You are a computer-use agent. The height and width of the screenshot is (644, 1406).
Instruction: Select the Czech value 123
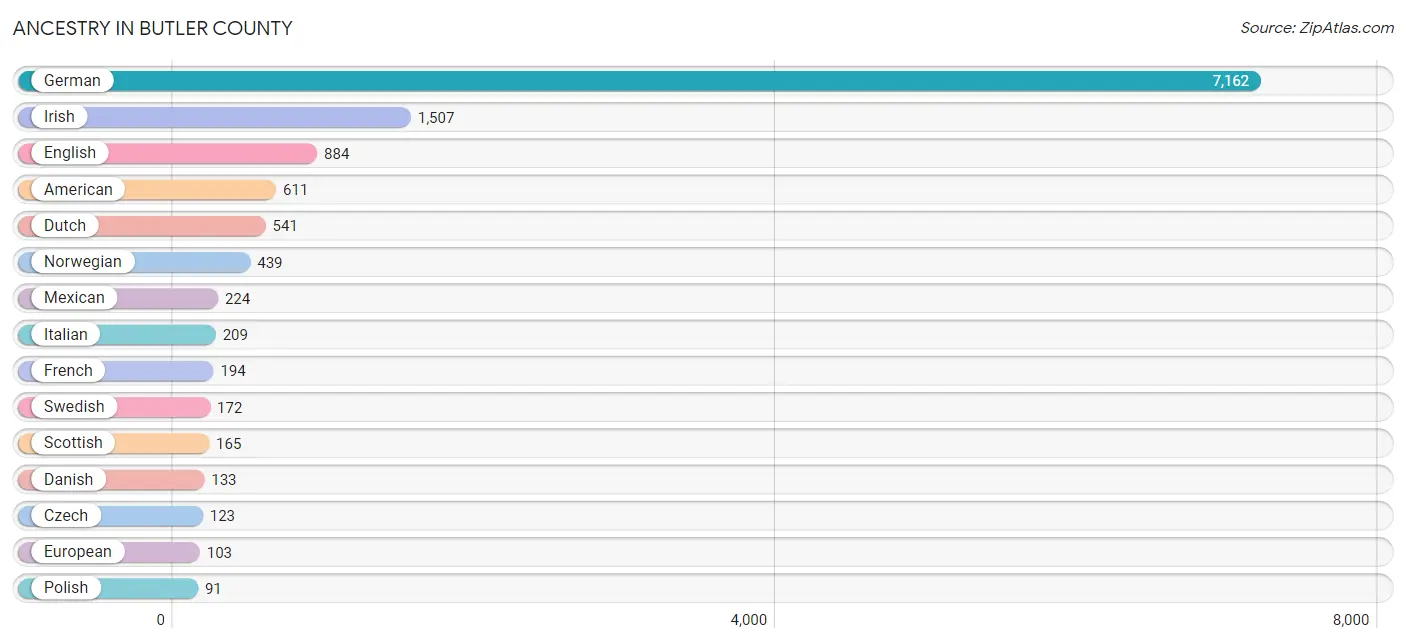click(223, 516)
